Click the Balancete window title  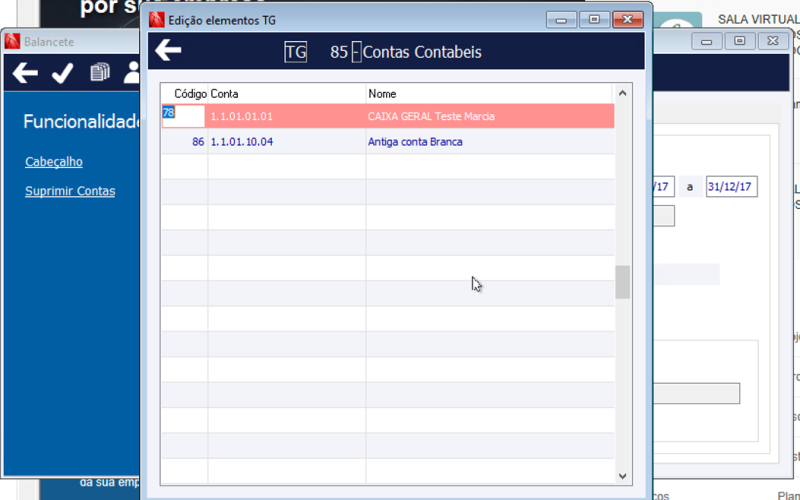pos(49,42)
